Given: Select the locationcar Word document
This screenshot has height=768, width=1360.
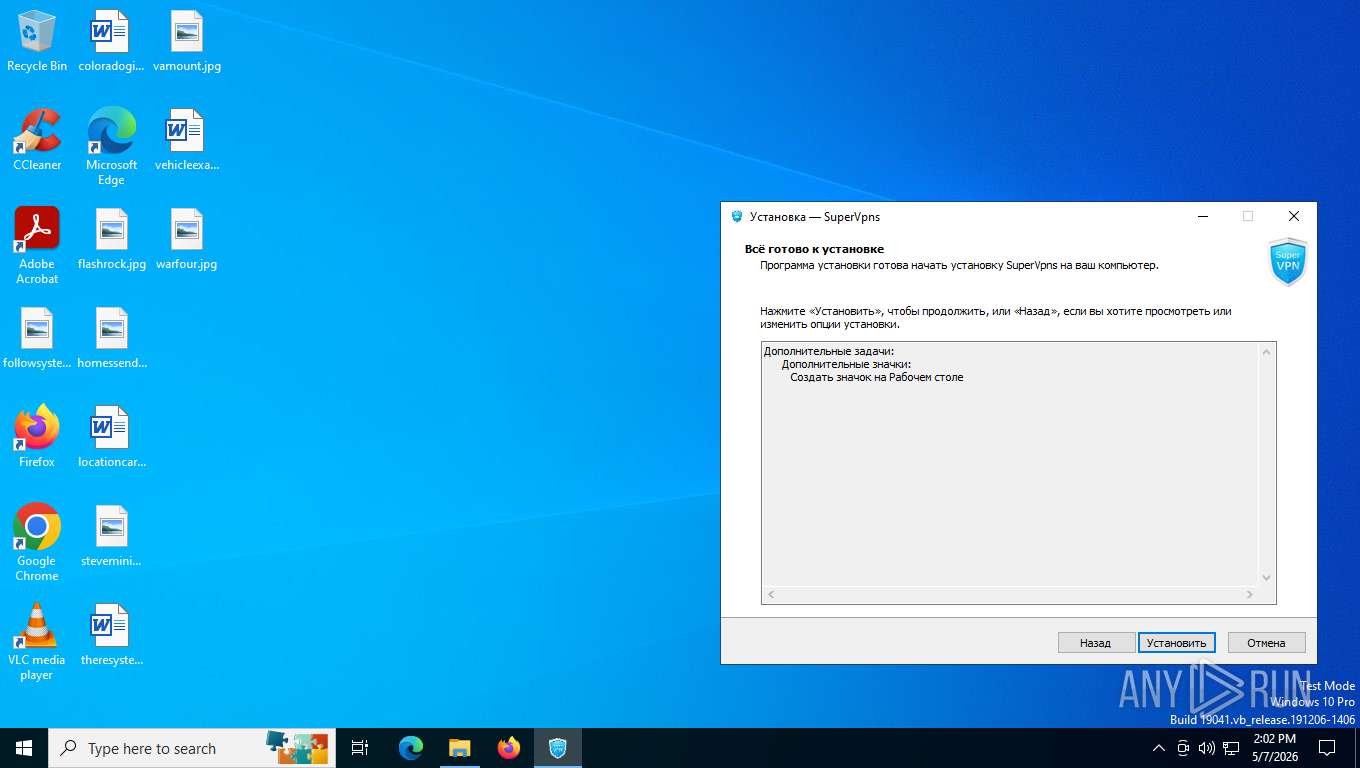Looking at the screenshot, I should [111, 436].
